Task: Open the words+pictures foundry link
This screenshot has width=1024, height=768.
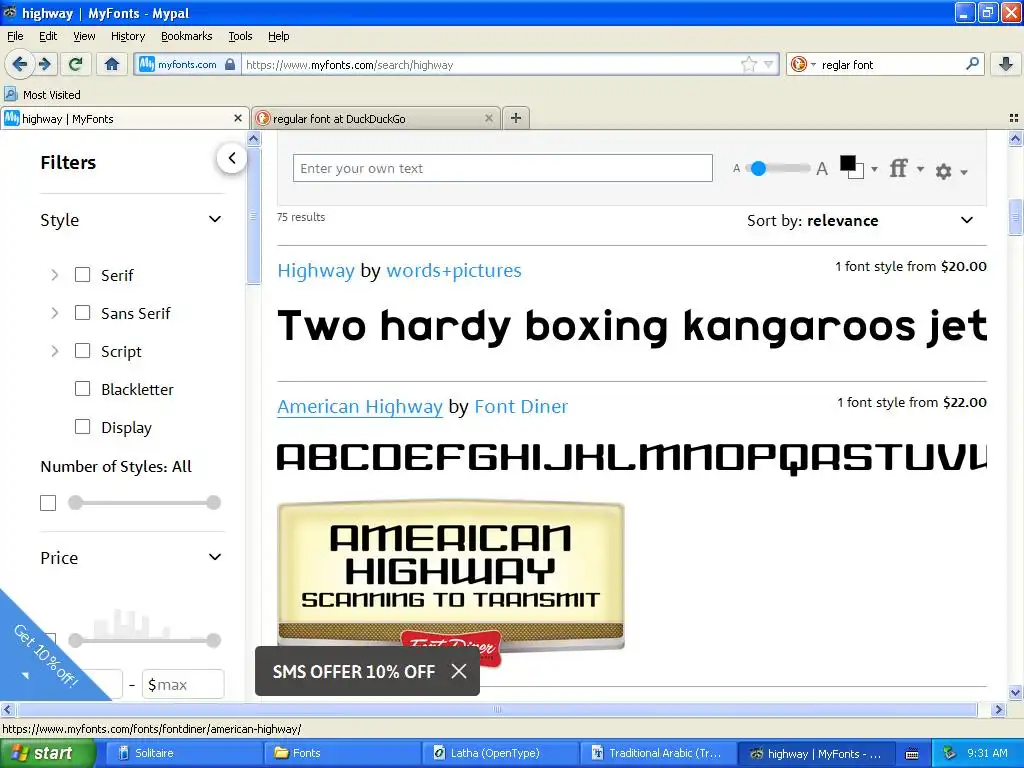Action: coord(454,270)
